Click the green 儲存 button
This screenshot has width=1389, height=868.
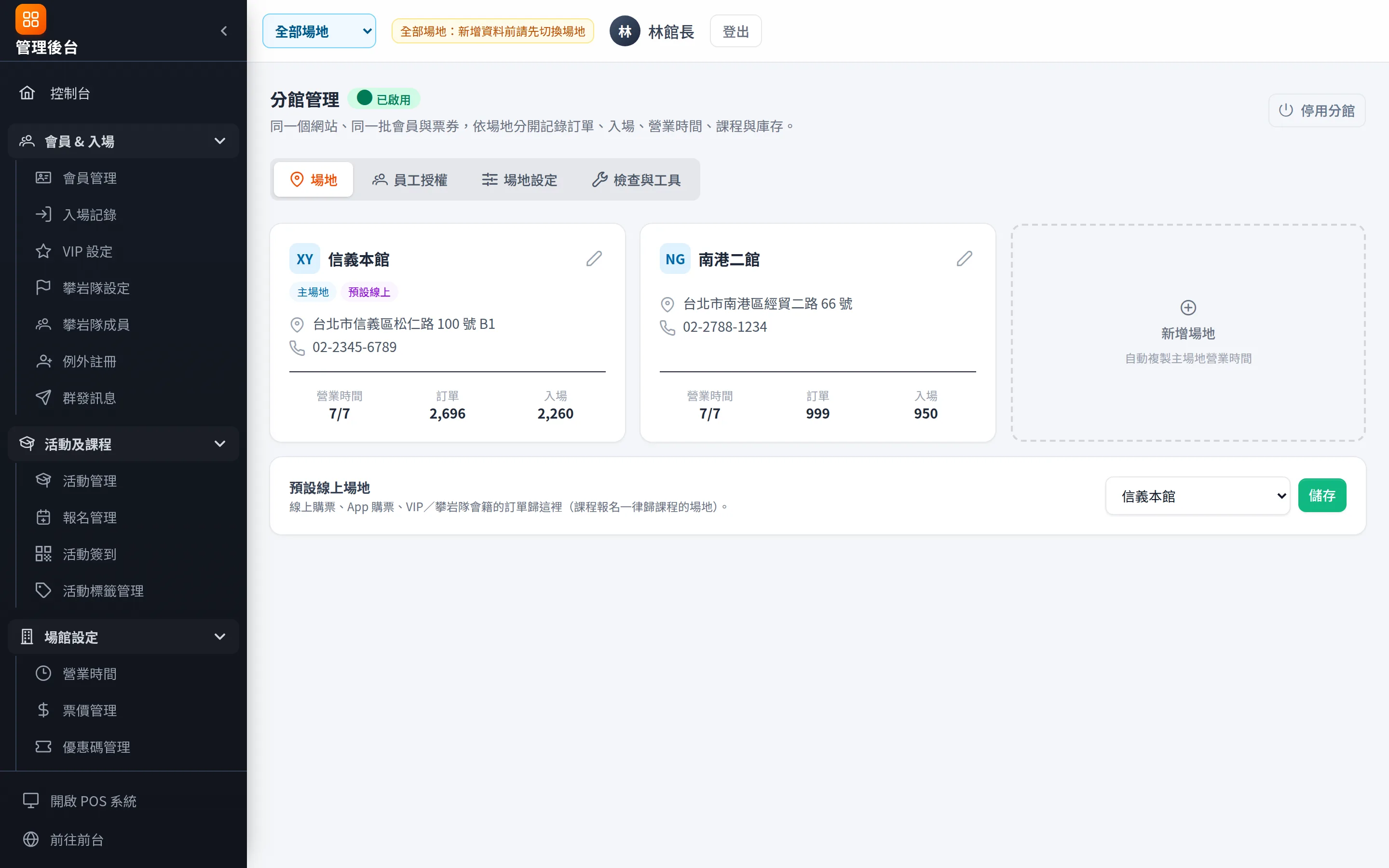coord(1322,495)
